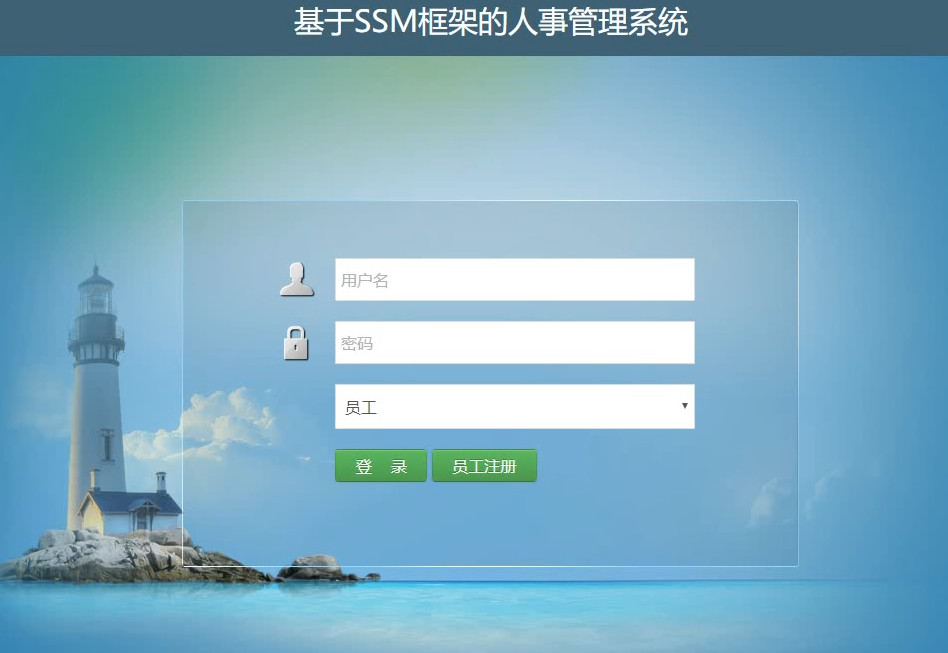The image size is (948, 653).
Task: Click the placeholder text 密码
Action: click(357, 343)
